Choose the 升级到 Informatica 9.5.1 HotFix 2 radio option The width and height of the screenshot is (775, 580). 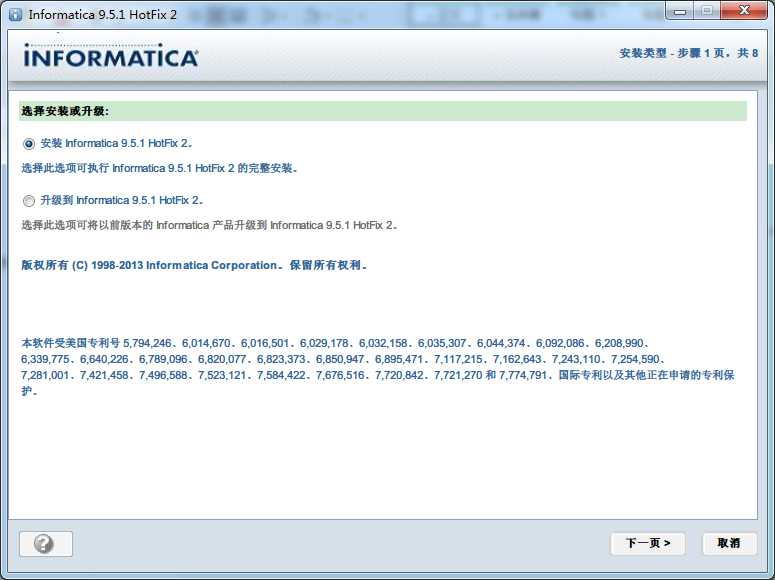coord(29,201)
